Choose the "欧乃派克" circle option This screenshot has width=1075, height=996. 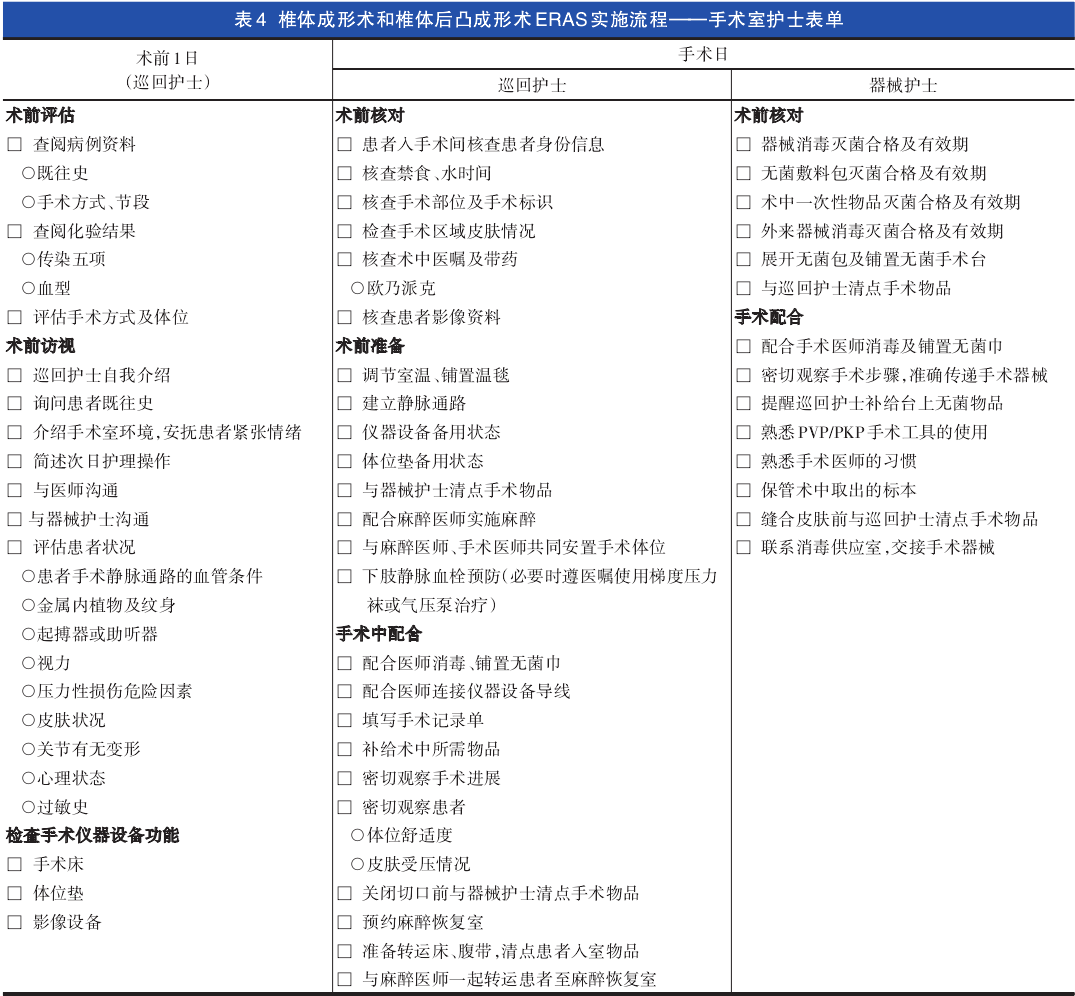coord(357,289)
